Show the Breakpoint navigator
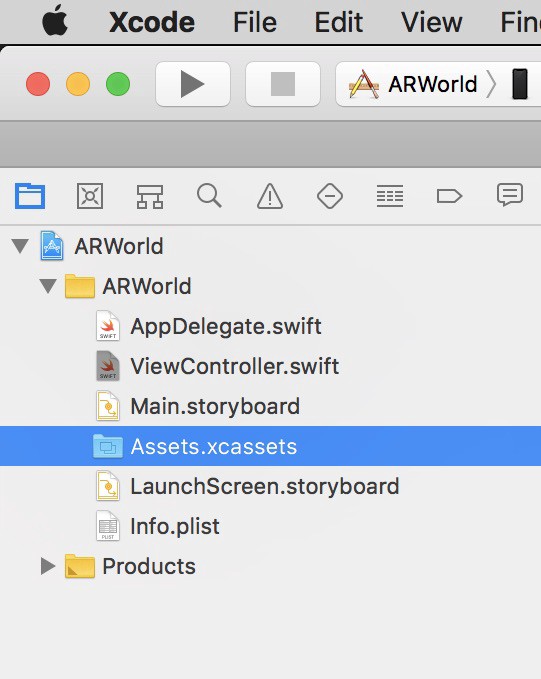This screenshot has height=679, width=541. click(450, 196)
